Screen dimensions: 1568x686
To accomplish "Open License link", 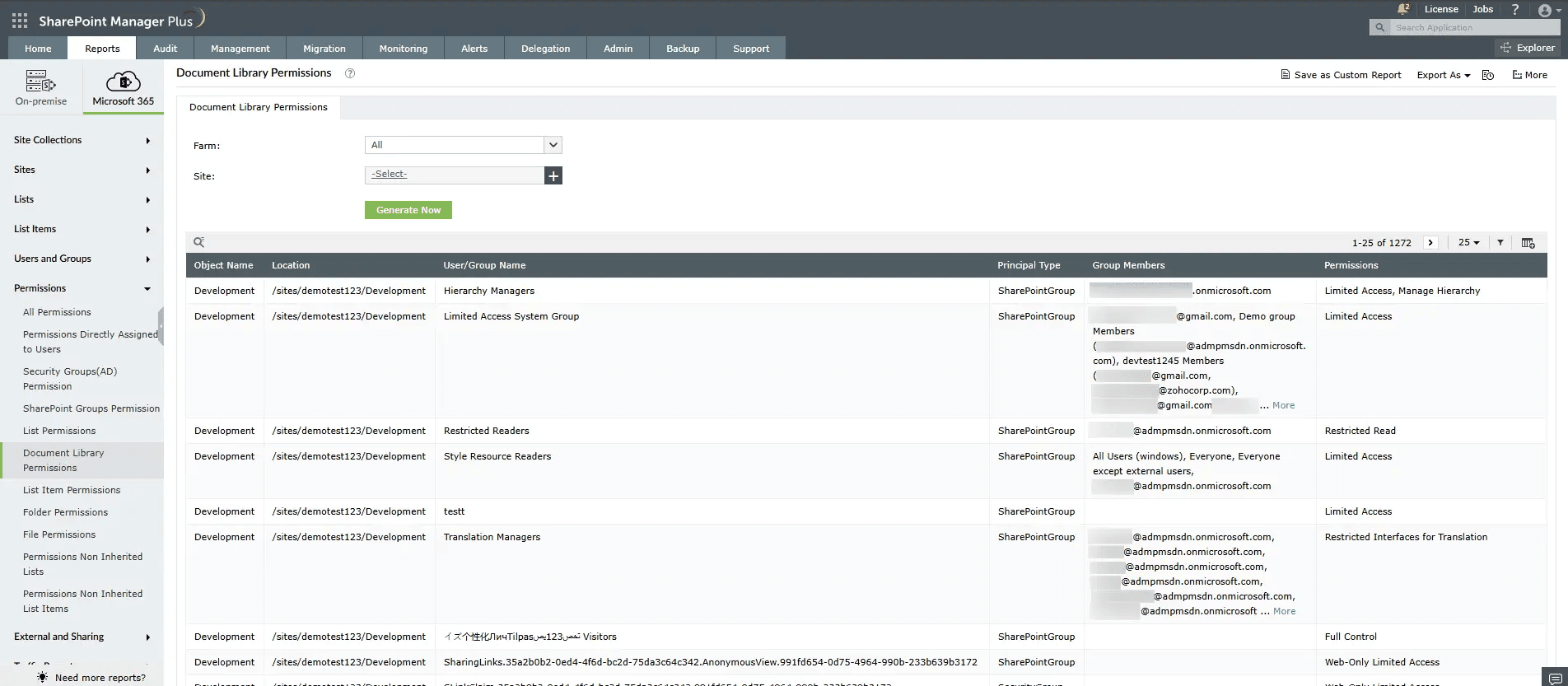I will (1441, 9).
